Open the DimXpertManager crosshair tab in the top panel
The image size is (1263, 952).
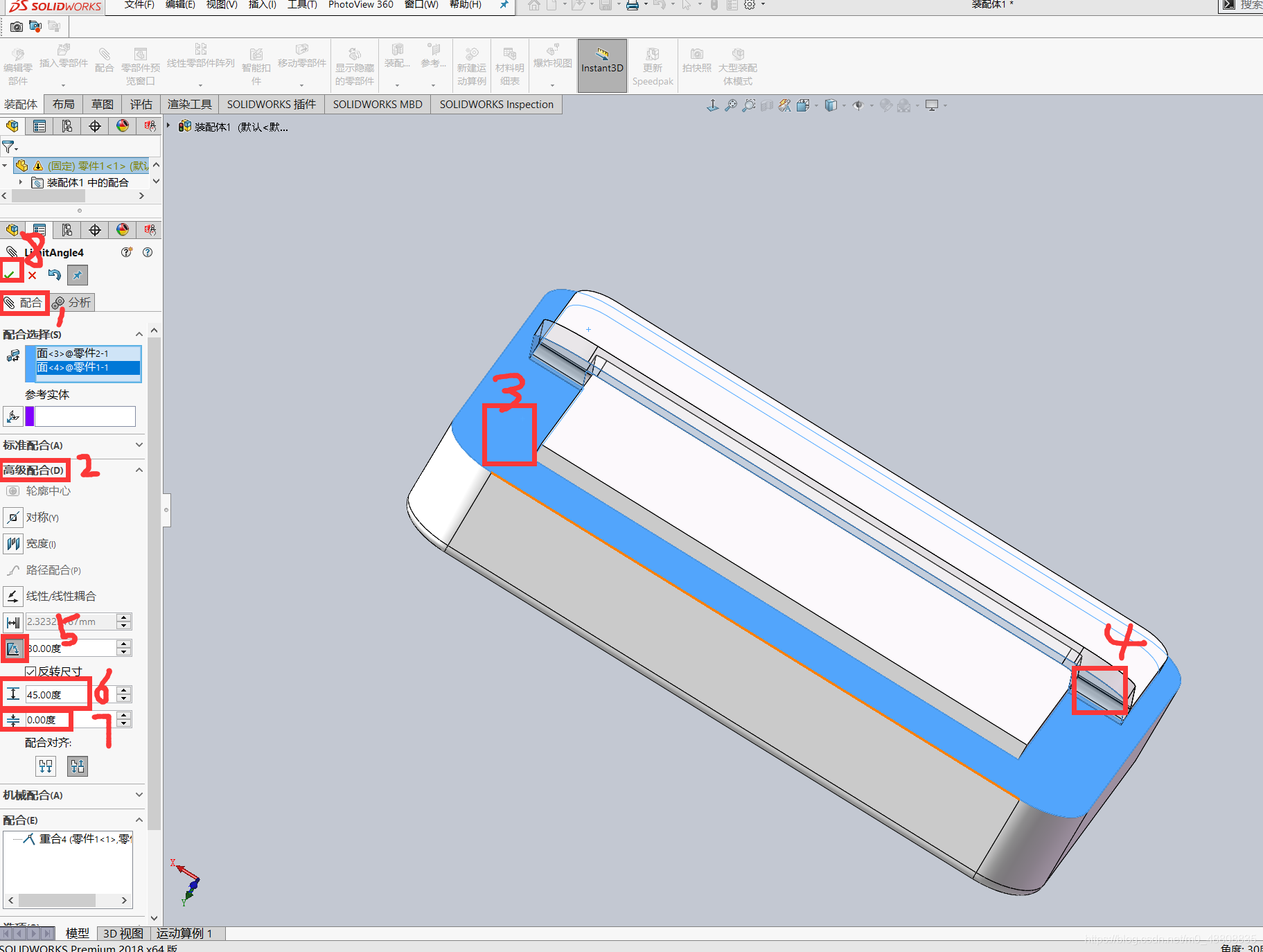tap(95, 126)
